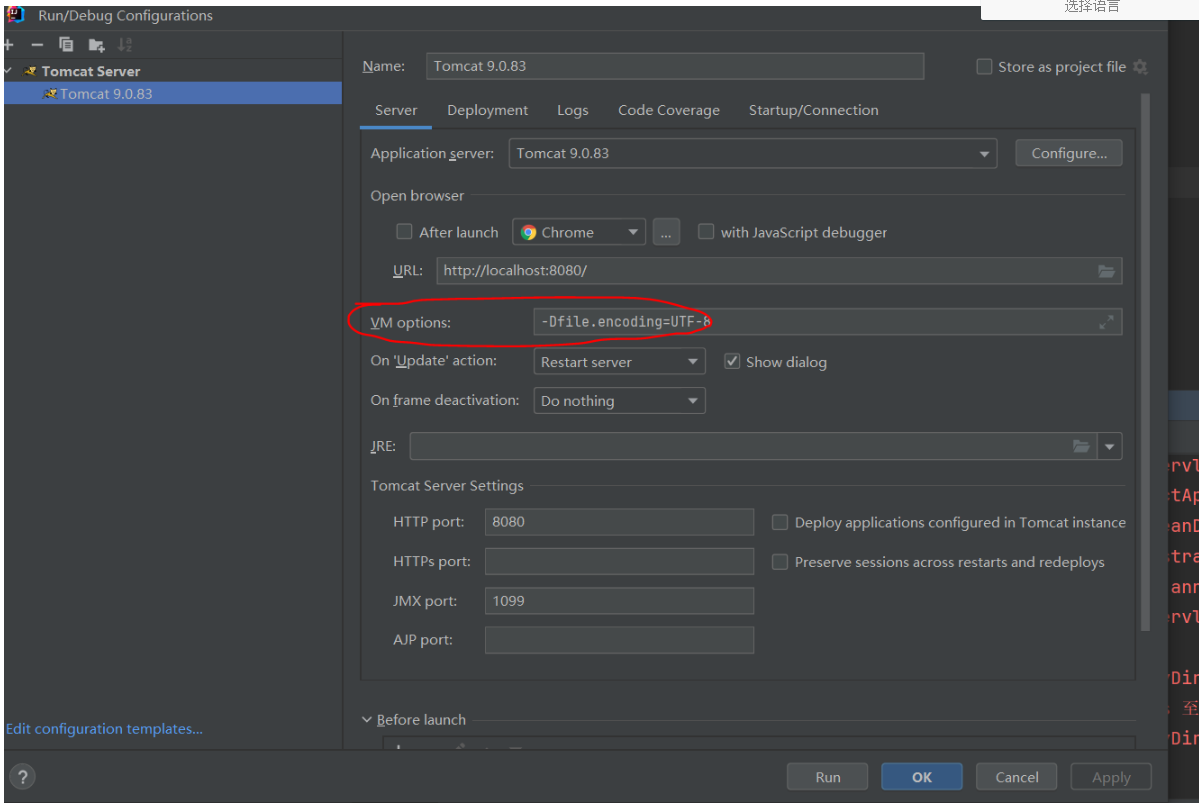Click the Open browser section label
The height and width of the screenshot is (809, 1199).
coord(417,196)
